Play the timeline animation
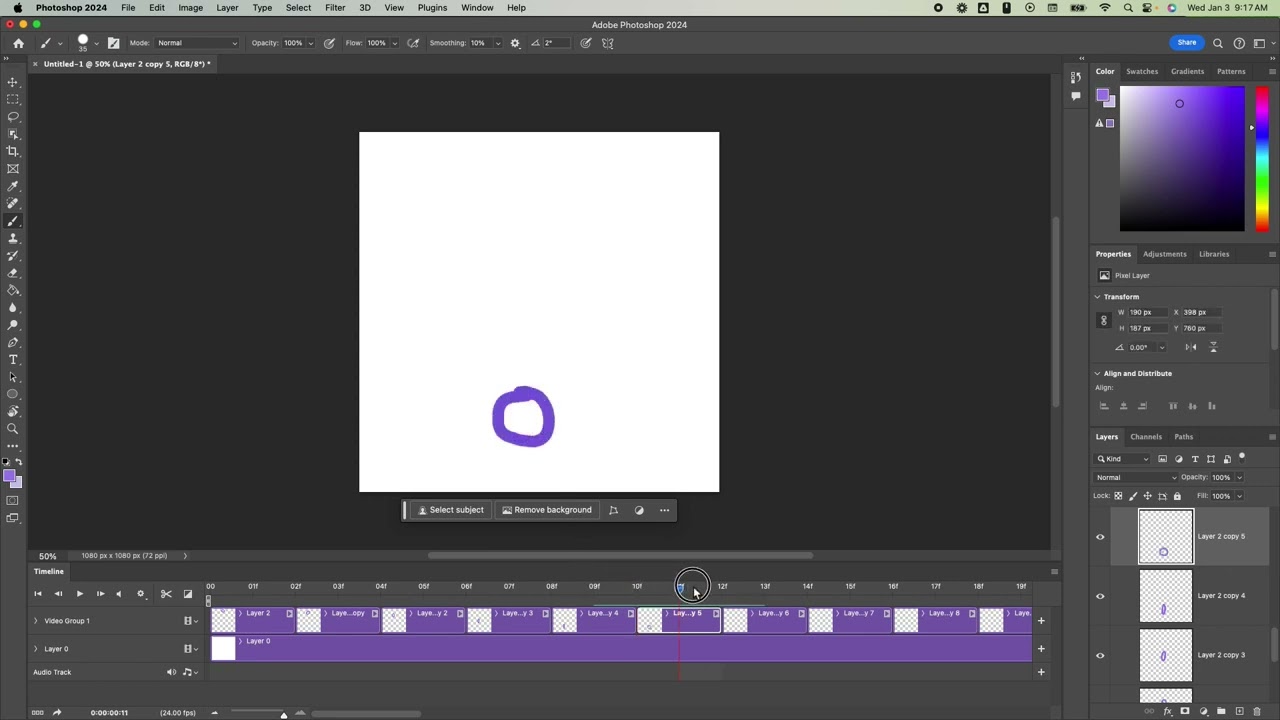This screenshot has width=1280, height=720. click(79, 594)
